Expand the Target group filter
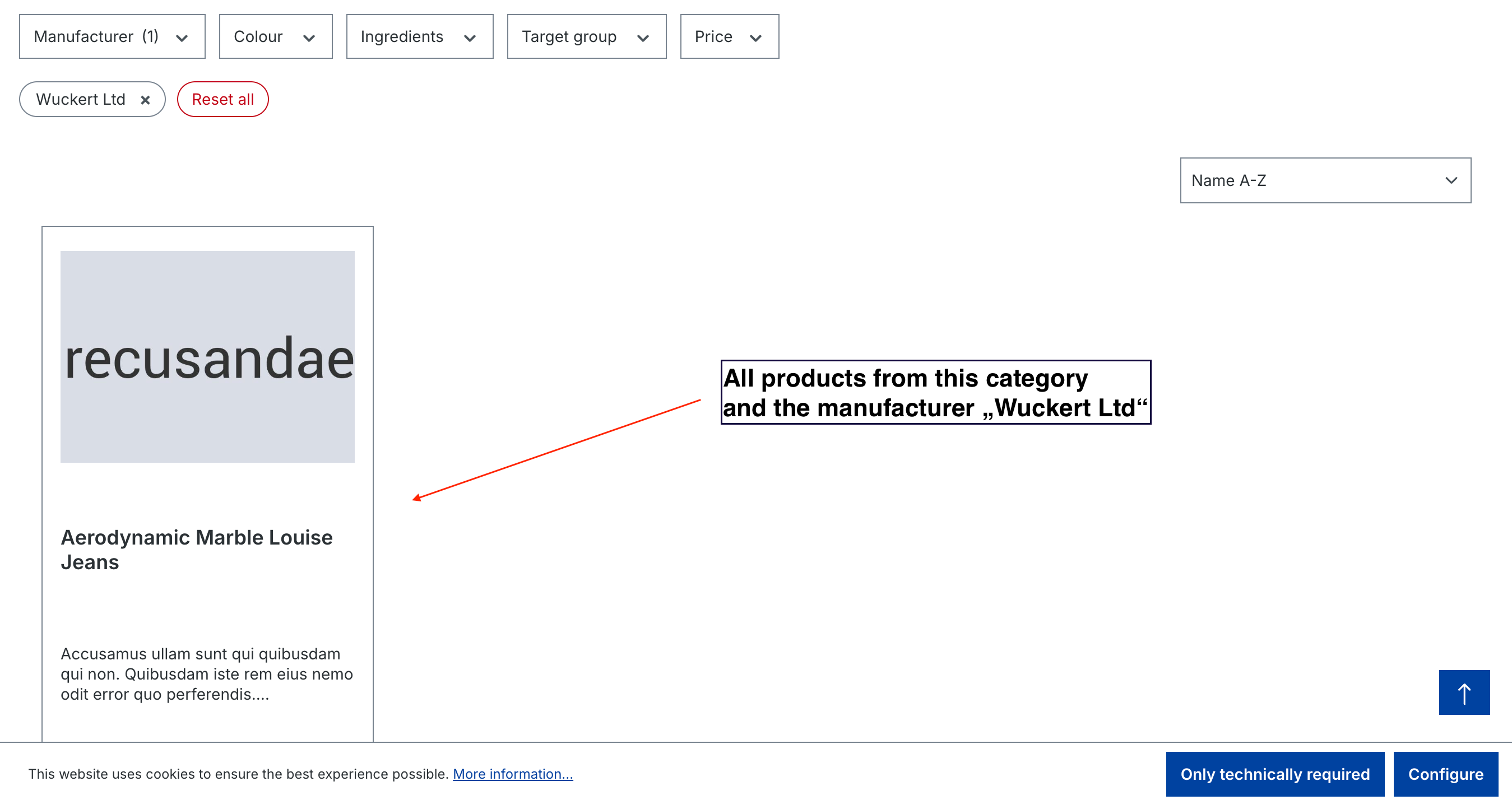 tap(585, 36)
